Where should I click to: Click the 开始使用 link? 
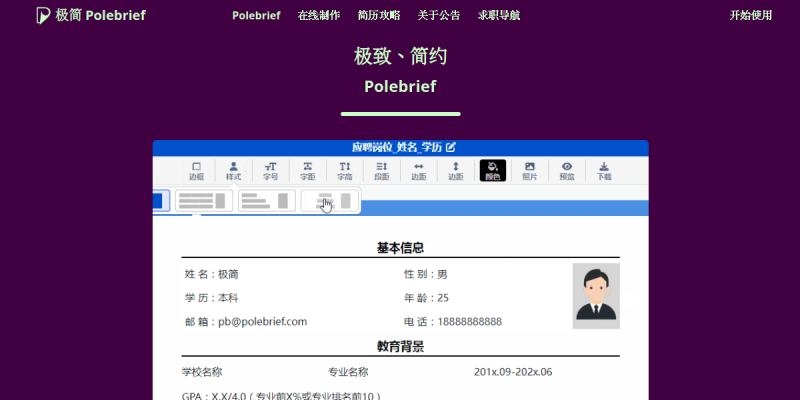(751, 15)
